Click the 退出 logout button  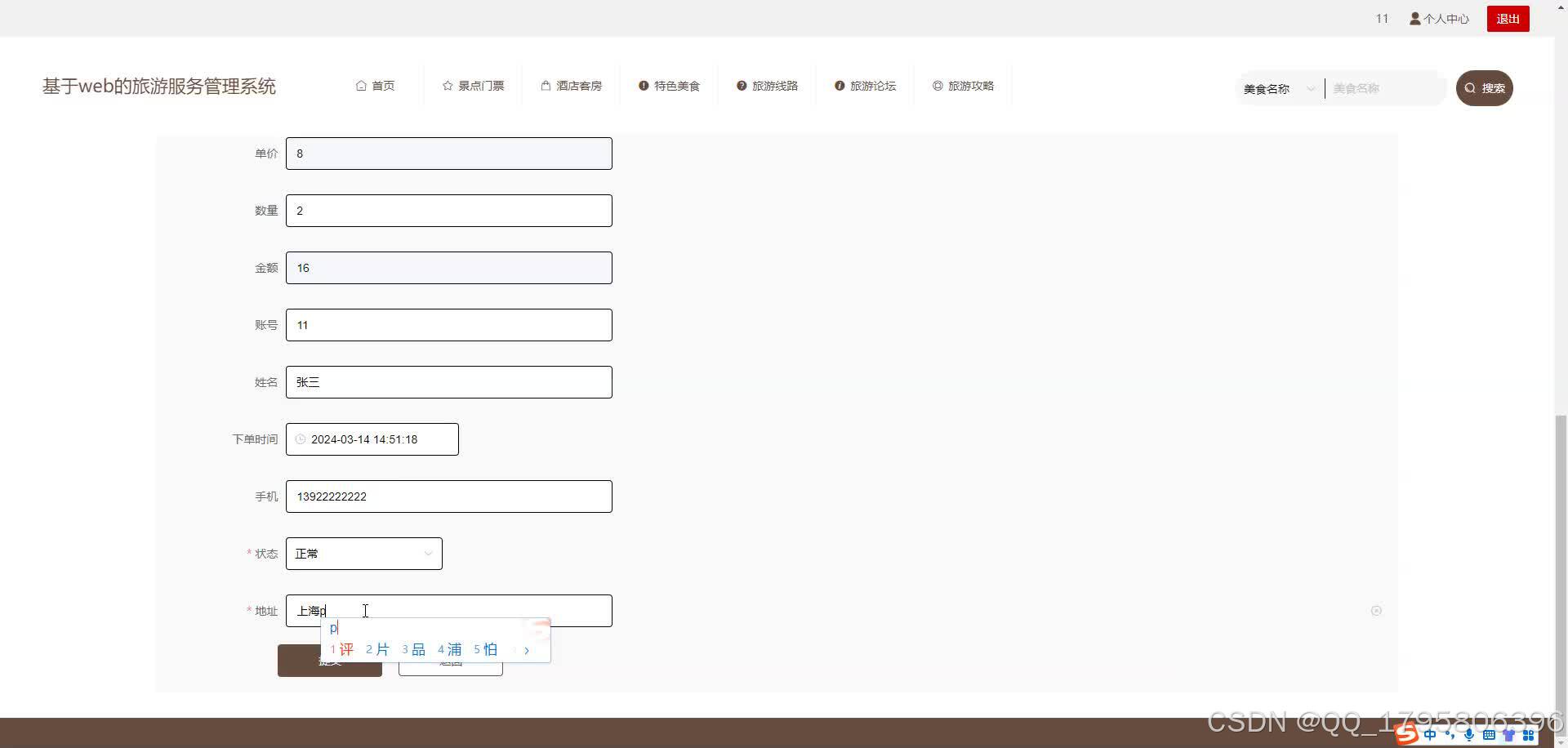click(1508, 19)
